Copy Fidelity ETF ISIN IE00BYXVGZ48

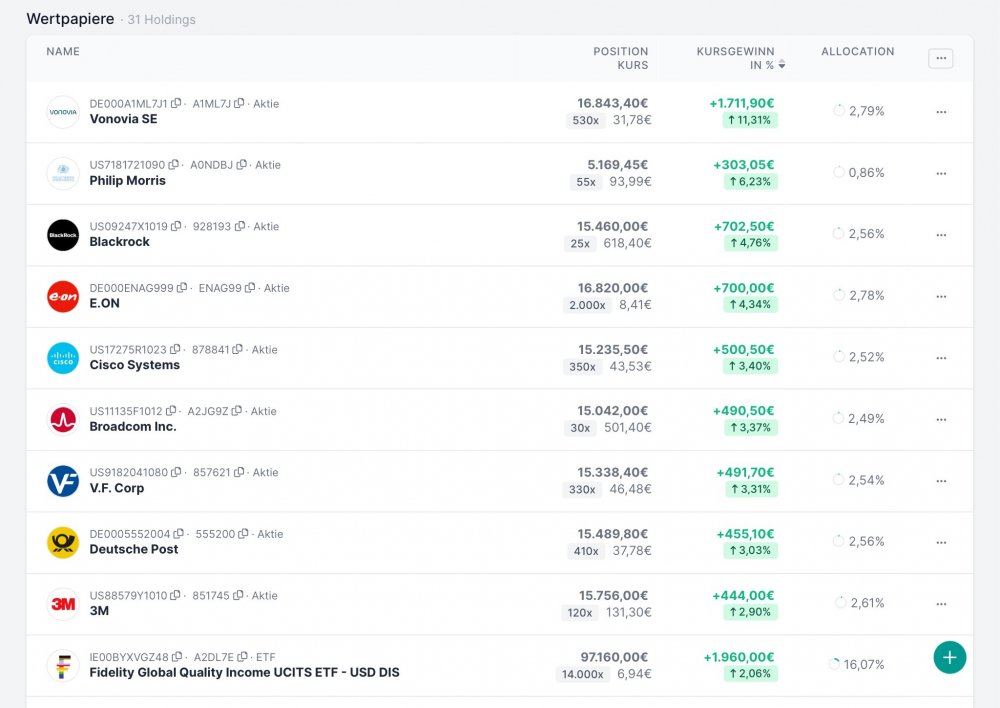coord(177,657)
